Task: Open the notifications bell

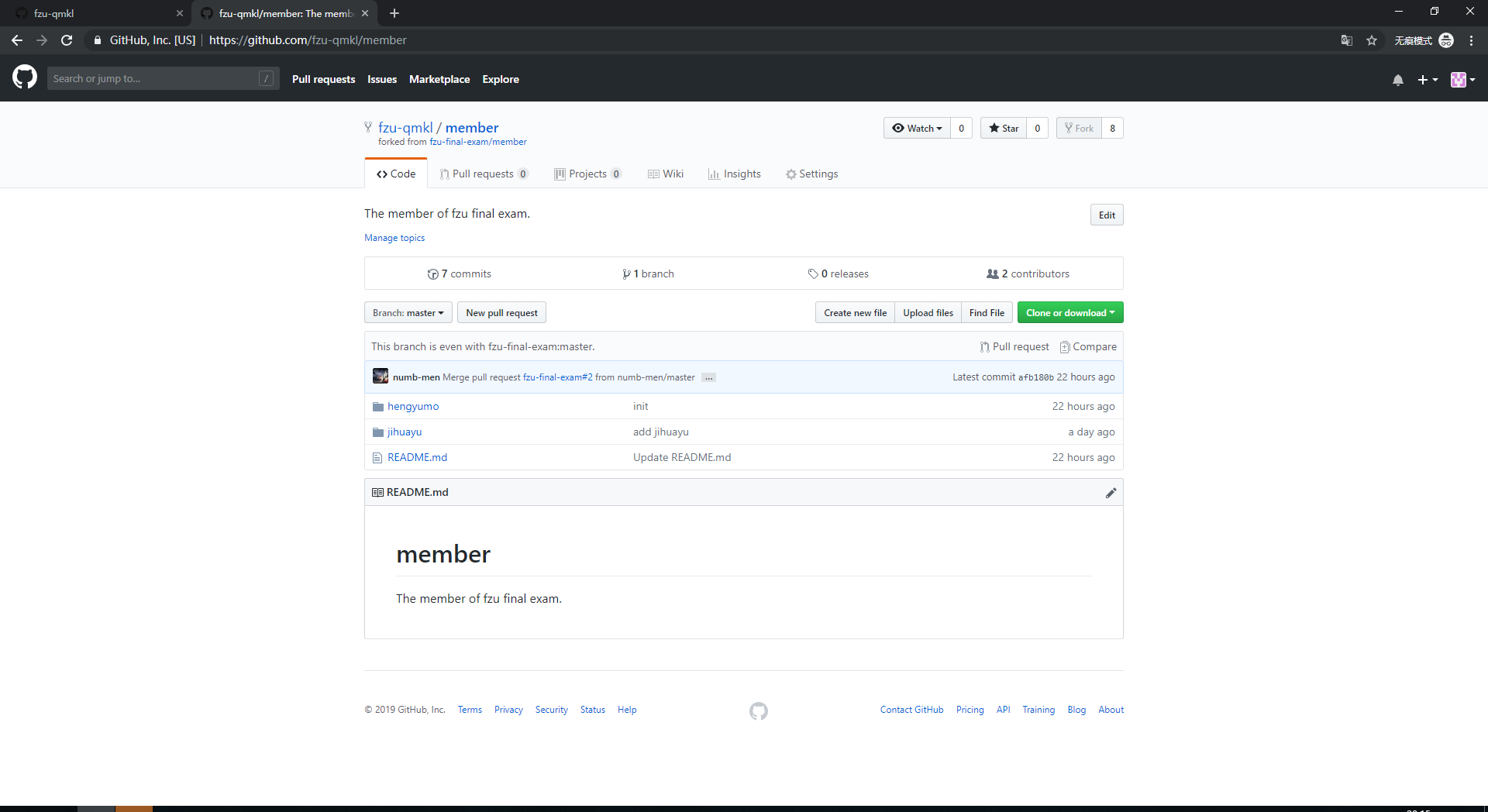Action: pyautogui.click(x=1398, y=80)
